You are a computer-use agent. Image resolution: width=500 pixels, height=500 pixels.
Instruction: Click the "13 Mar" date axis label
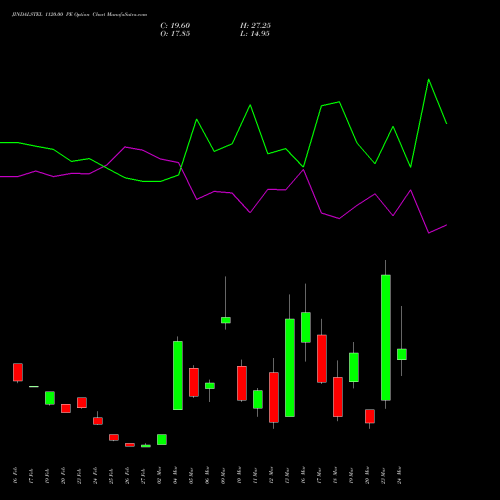point(287,476)
